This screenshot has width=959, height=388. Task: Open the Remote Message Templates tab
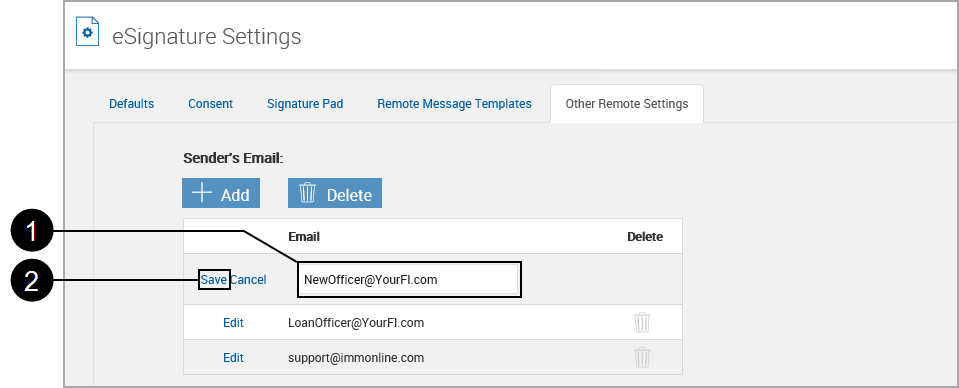point(454,104)
